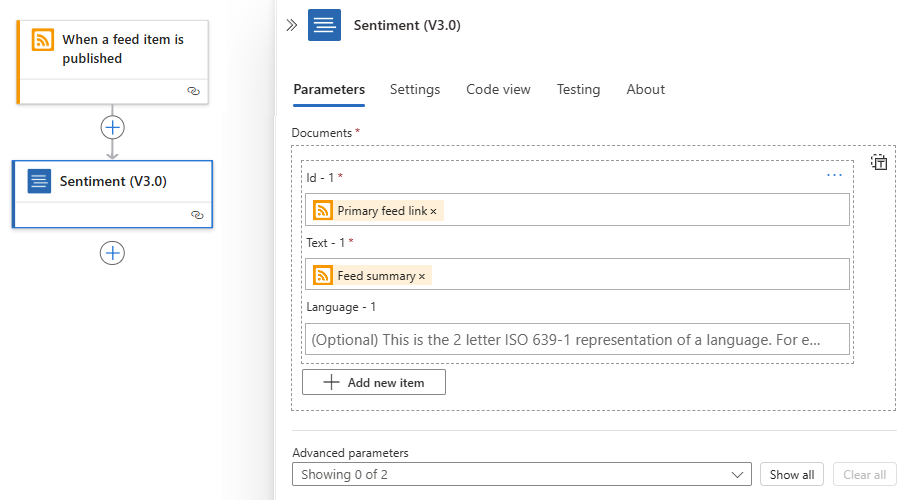Screen dimensions: 900x500
Task: Switch to the Settings tab
Action: (x=415, y=90)
